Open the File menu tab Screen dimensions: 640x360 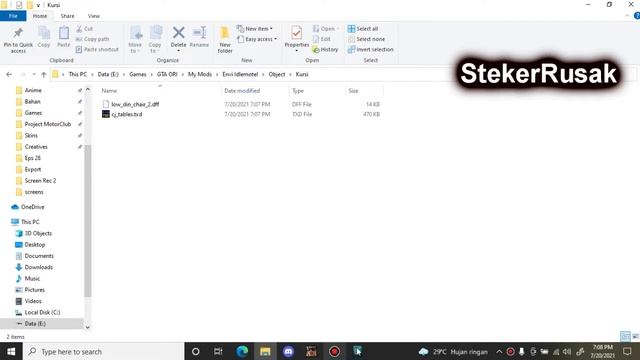pos(13,16)
